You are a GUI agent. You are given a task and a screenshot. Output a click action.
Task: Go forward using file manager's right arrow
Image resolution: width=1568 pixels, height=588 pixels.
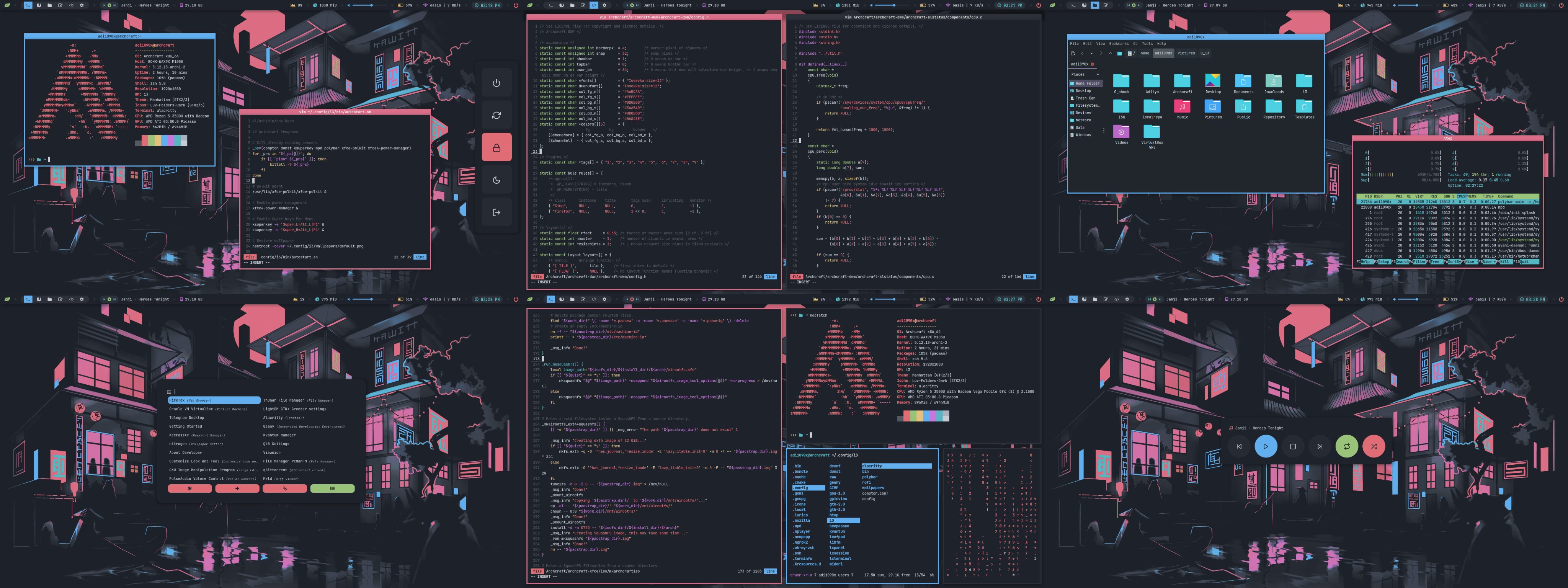1101,54
